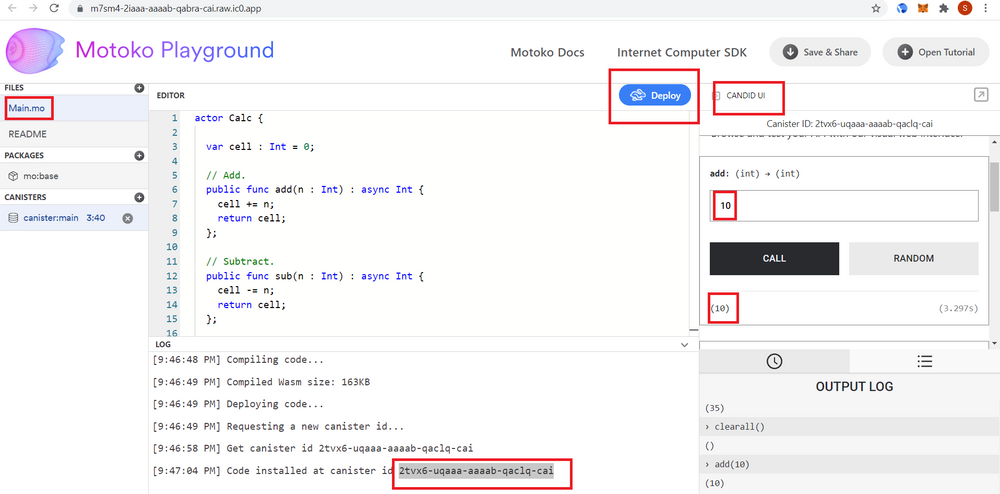Click Save & Share button
Viewport: 1000px width, 494px height.
pos(820,52)
